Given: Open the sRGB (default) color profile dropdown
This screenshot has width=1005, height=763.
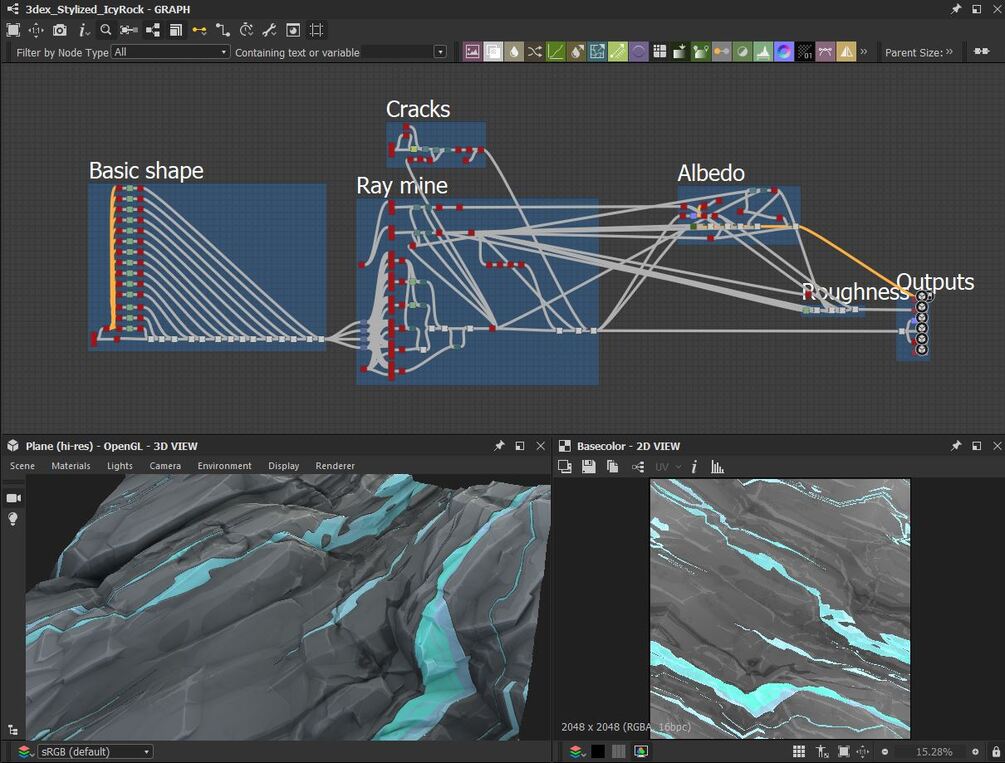Looking at the screenshot, I should (95, 751).
